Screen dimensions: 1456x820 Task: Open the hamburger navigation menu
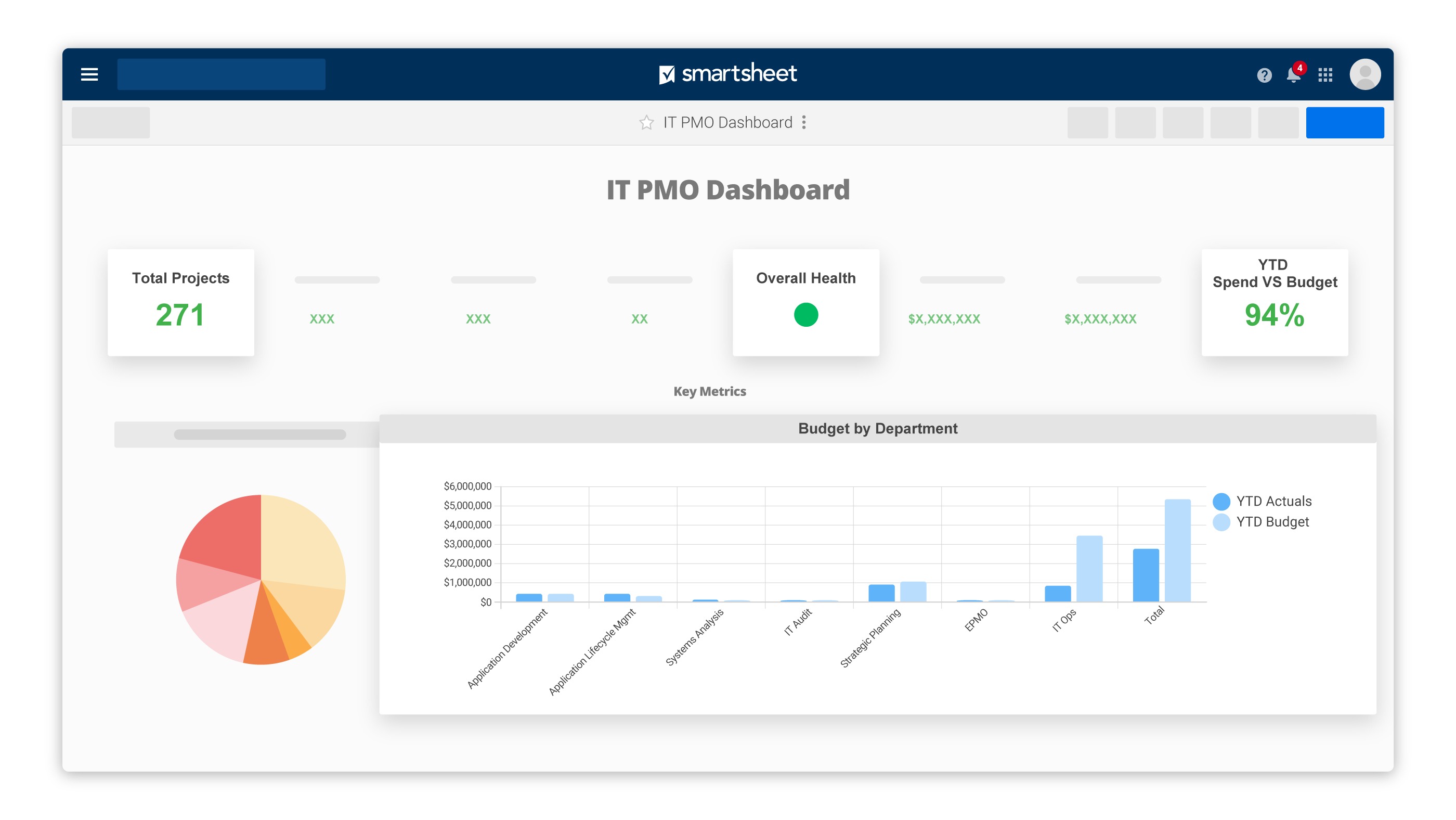[89, 74]
